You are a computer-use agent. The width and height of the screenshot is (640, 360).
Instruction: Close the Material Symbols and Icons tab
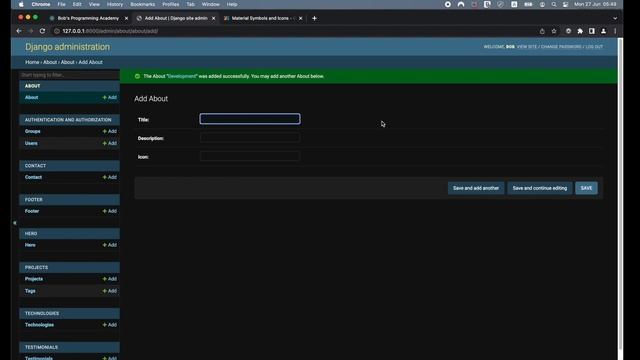(x=300, y=18)
